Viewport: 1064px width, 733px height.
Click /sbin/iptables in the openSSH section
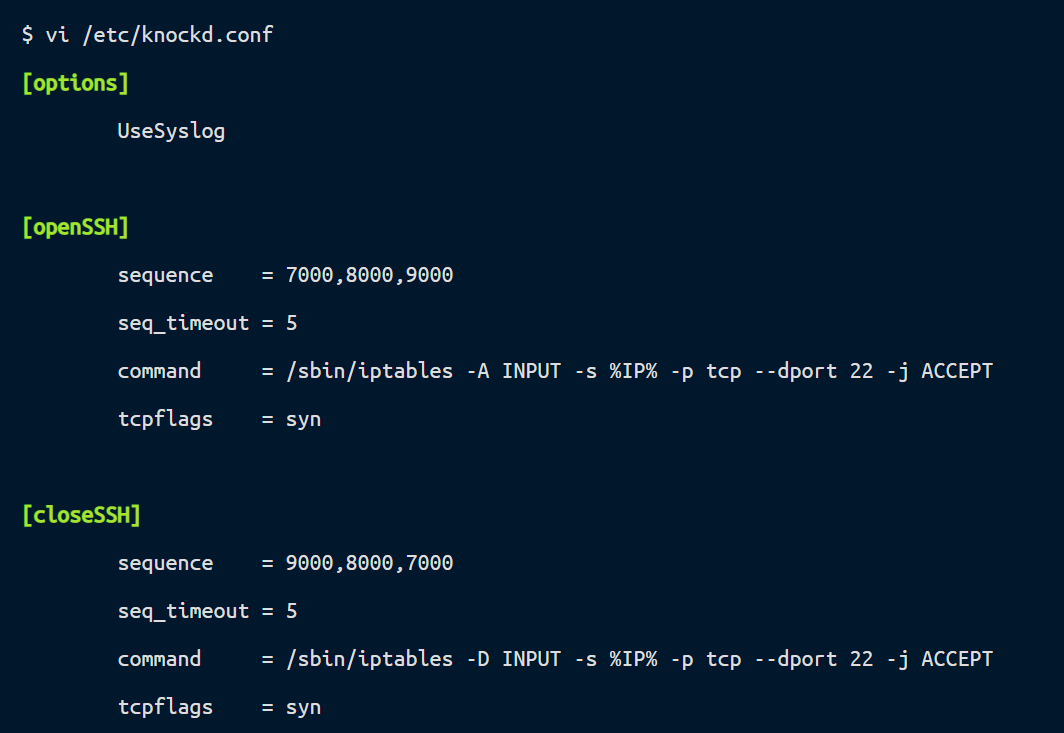pos(369,371)
